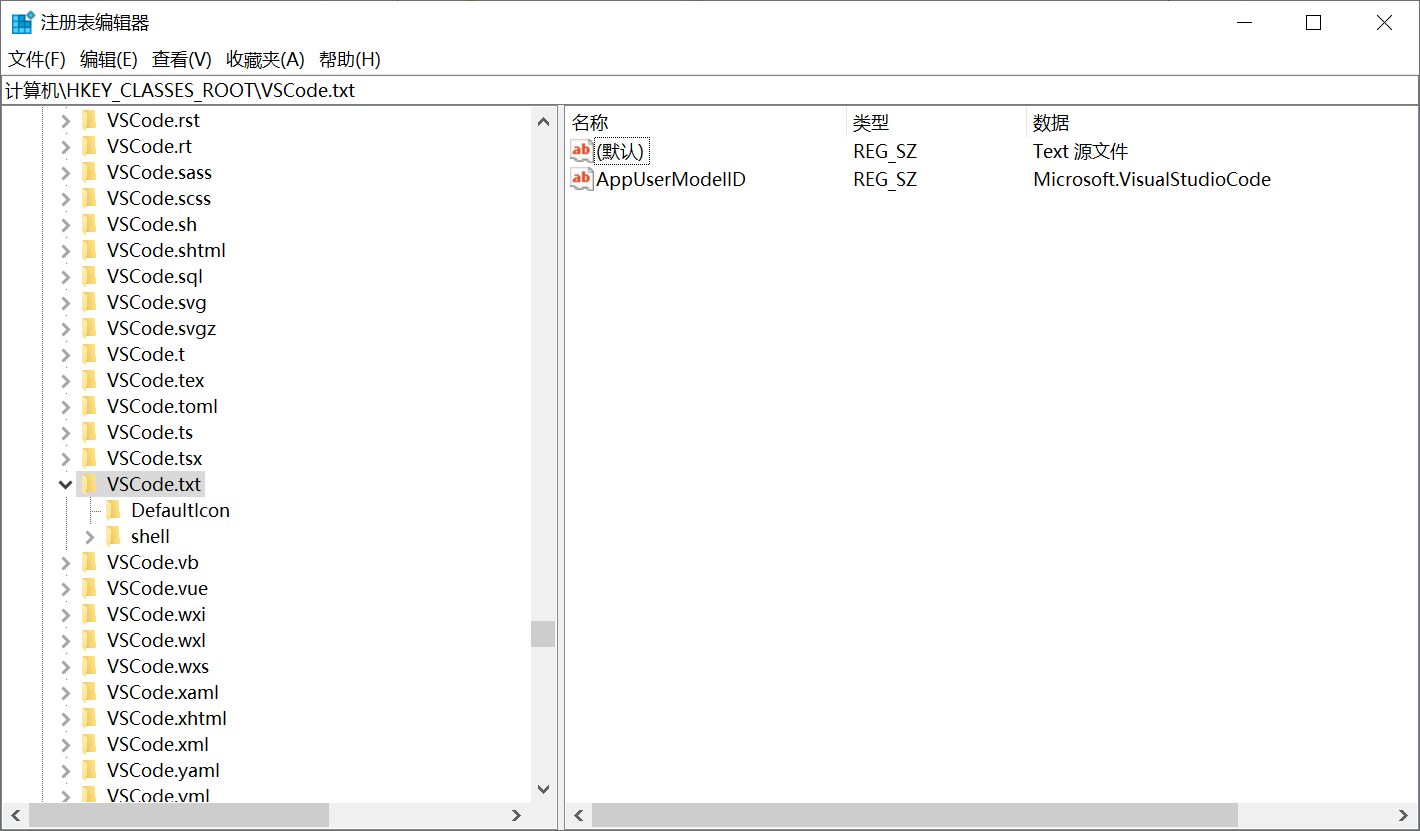Select the AppUserModelID value name
1420x831 pixels.
click(x=671, y=180)
